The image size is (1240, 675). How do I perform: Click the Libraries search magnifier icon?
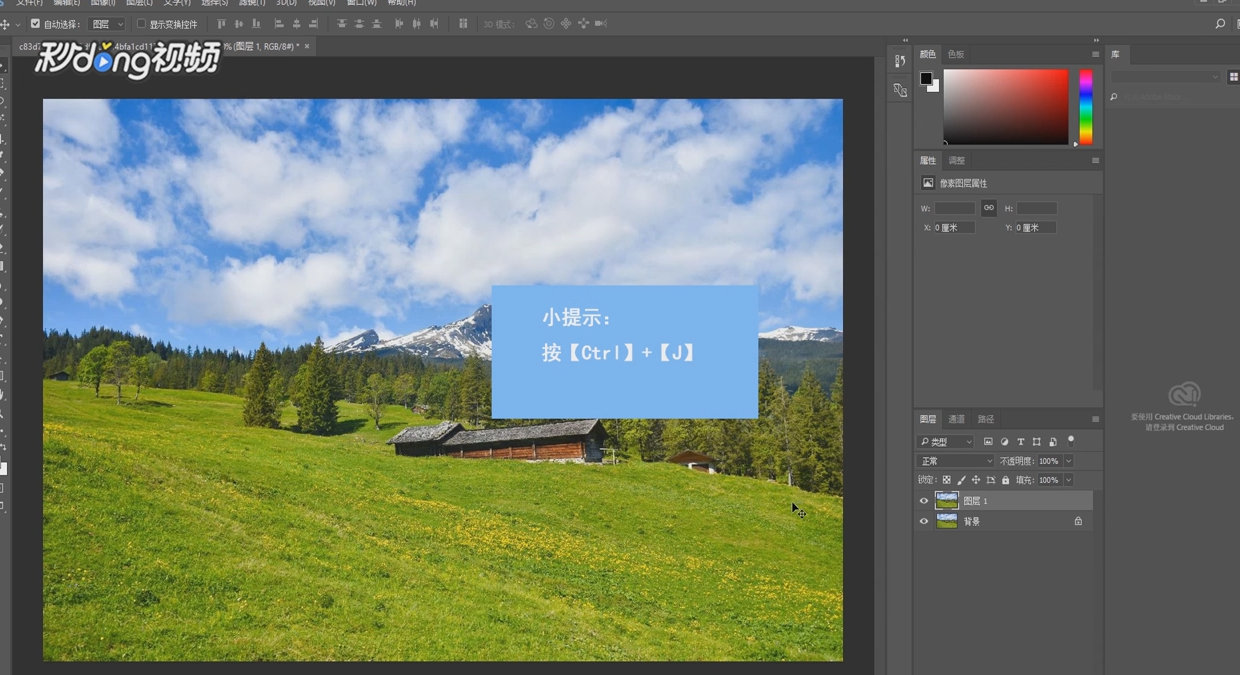coord(1114,97)
